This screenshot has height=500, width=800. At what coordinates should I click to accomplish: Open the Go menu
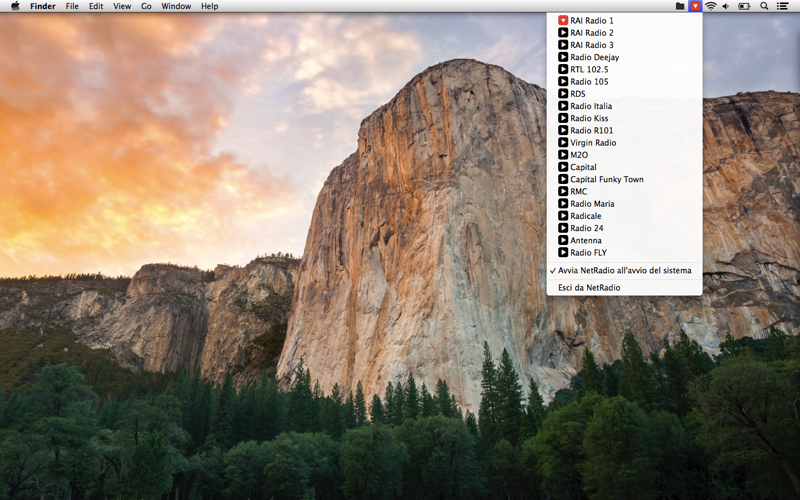pyautogui.click(x=146, y=6)
